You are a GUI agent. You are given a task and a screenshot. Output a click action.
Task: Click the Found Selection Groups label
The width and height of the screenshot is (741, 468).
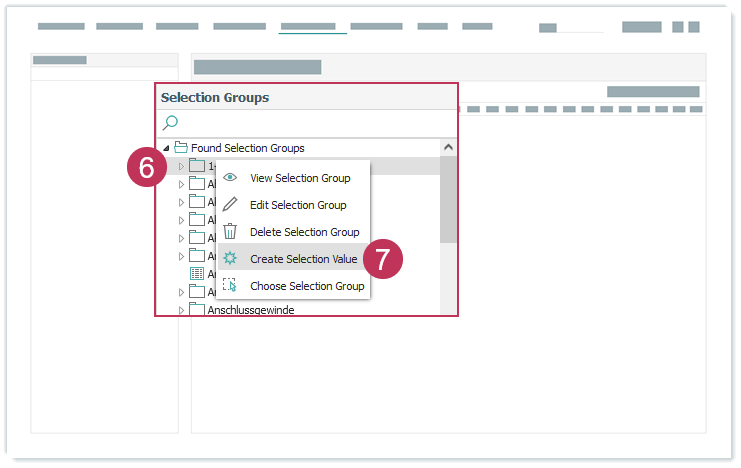248,148
